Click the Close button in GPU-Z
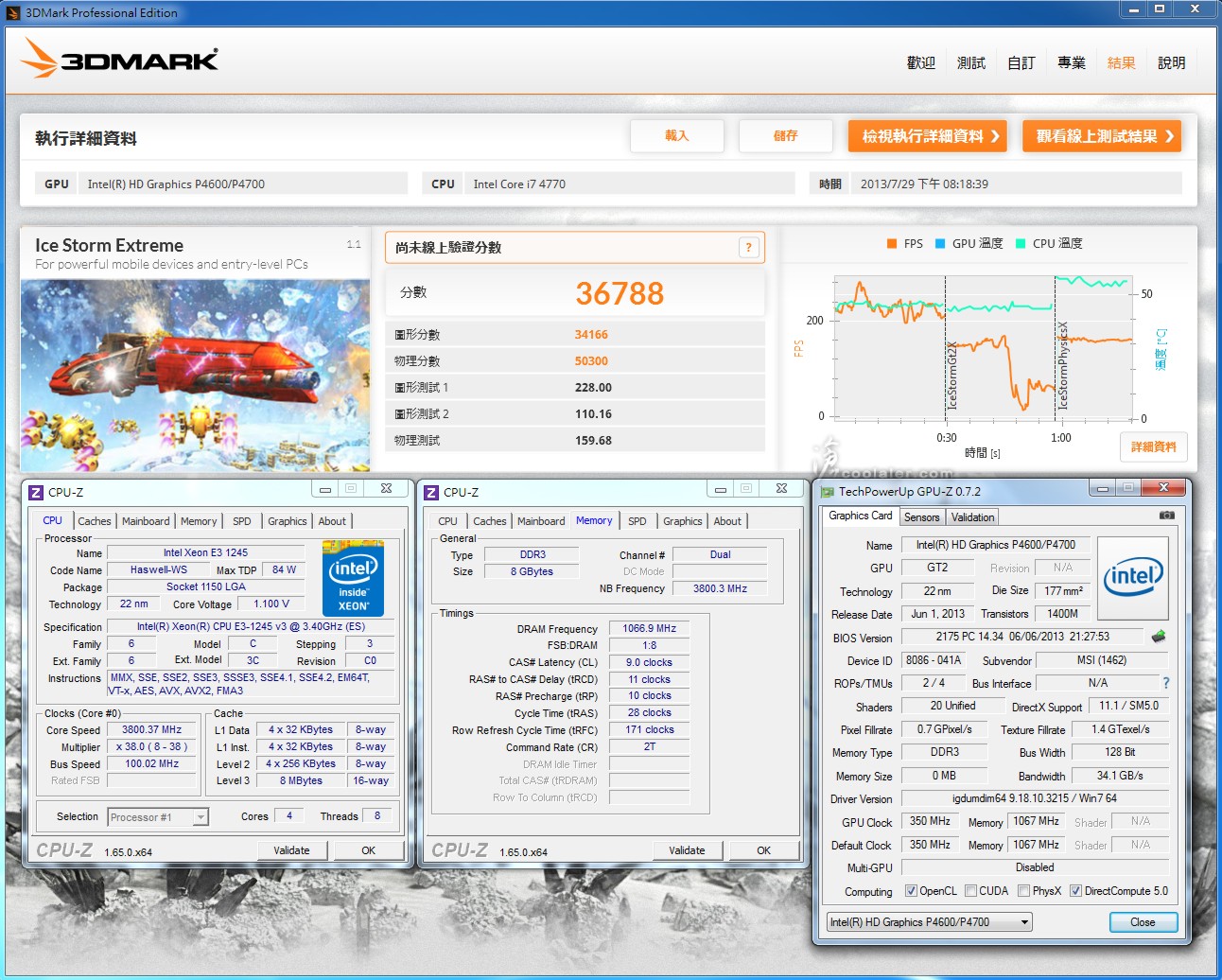The height and width of the screenshot is (980, 1222). [x=1143, y=922]
